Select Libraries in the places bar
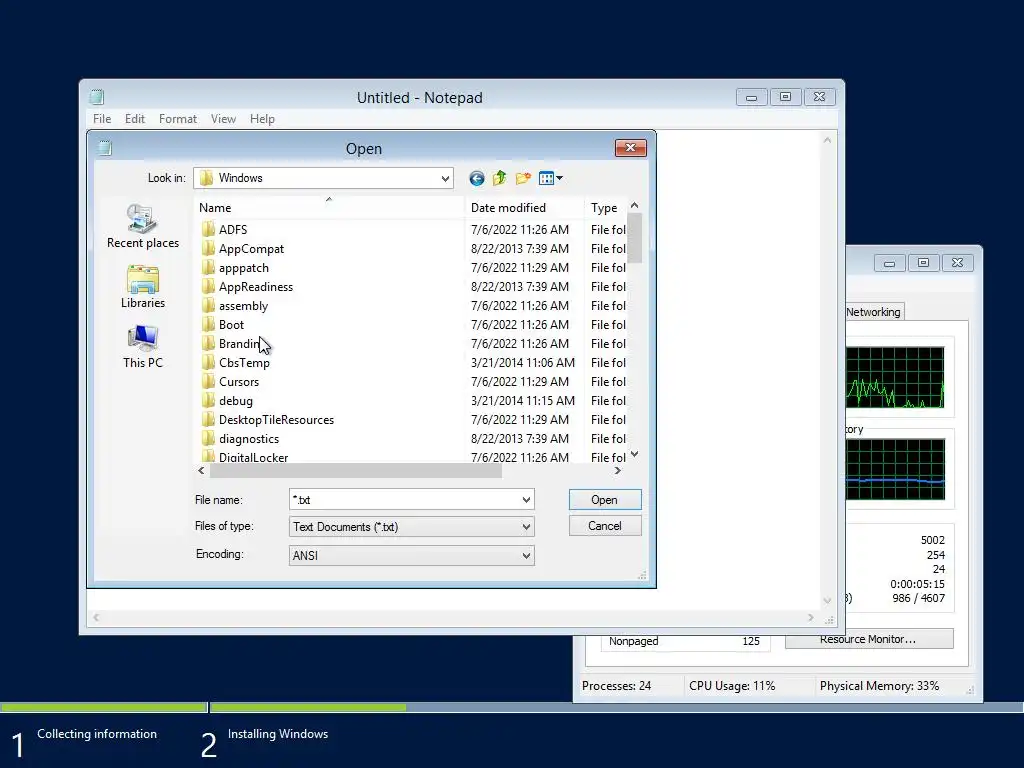The image size is (1024, 768). point(142,287)
